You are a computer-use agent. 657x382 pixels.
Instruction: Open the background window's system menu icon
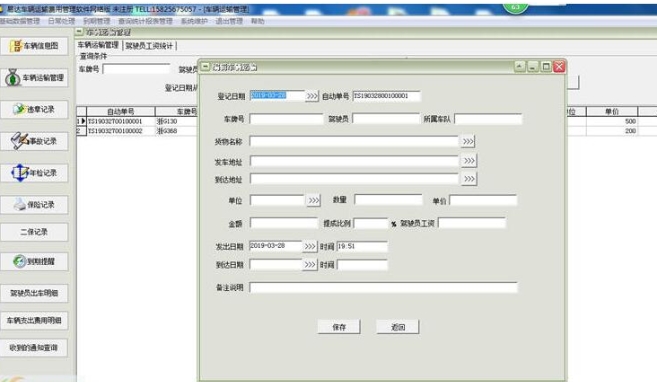tap(80, 32)
